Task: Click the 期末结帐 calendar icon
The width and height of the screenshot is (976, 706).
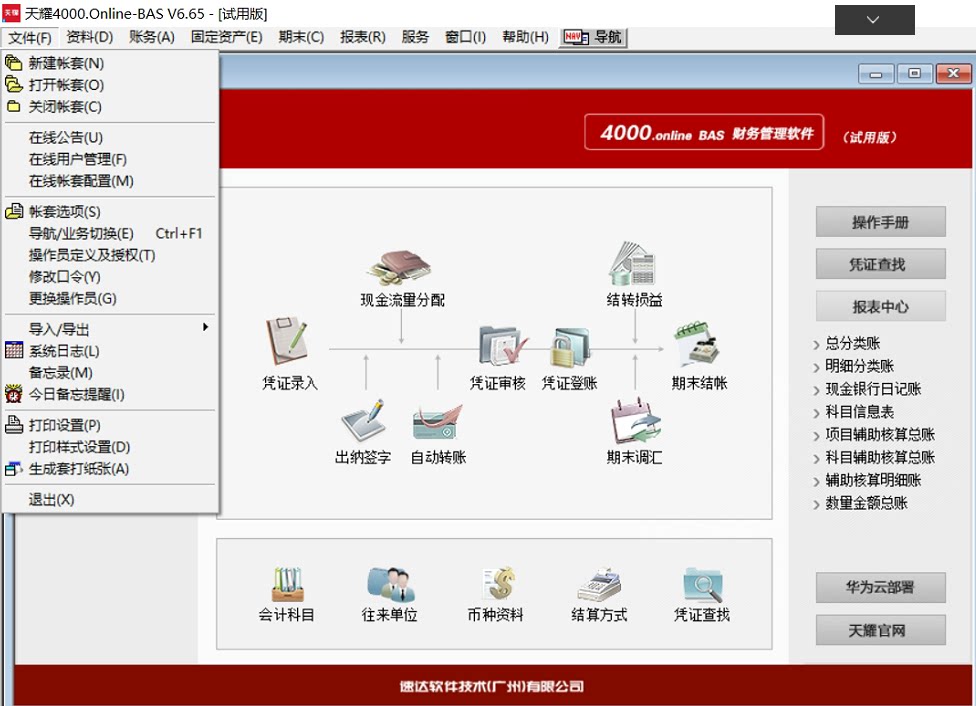Action: click(698, 346)
